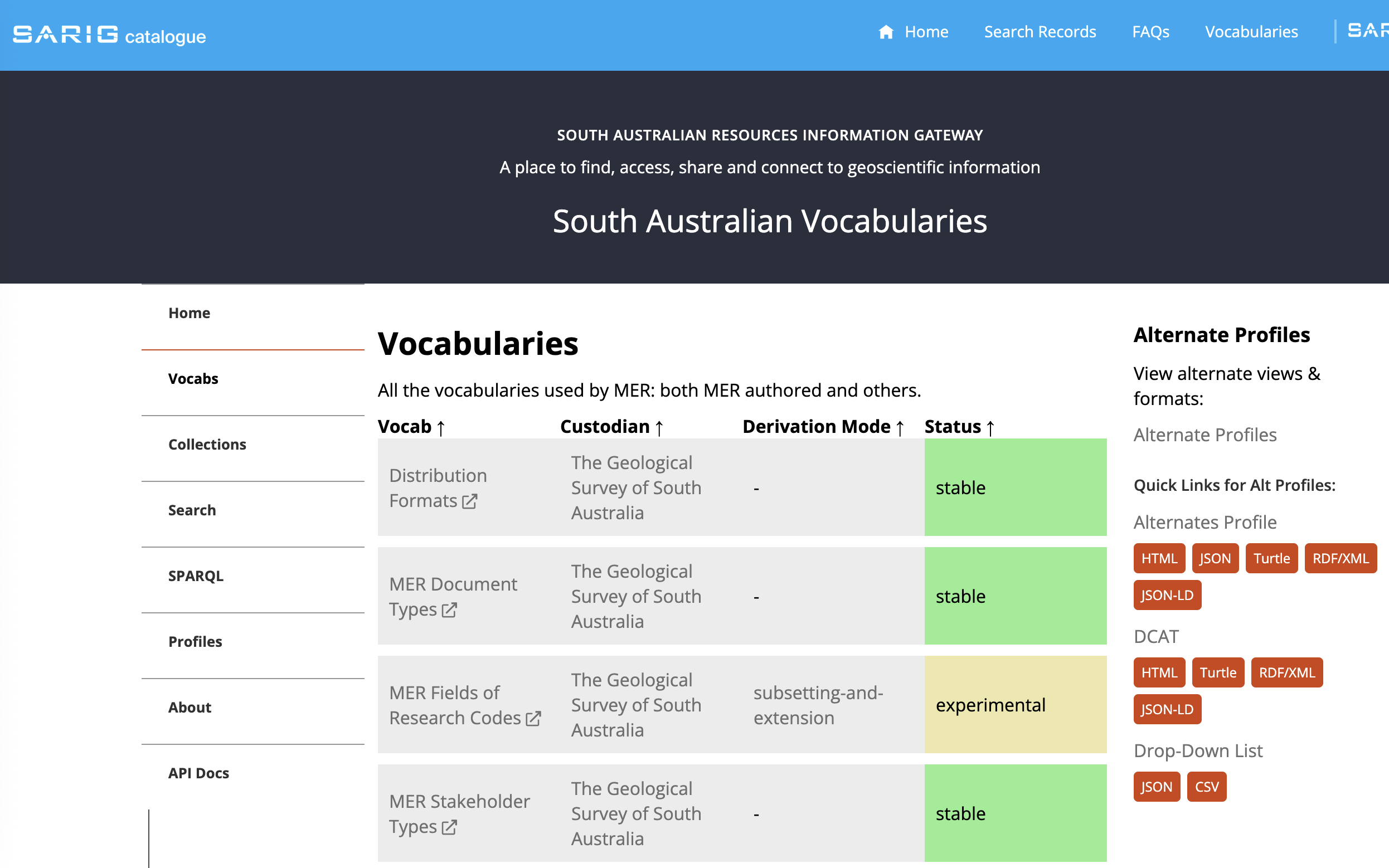1389x868 pixels.
Task: Open external link icon beside MER Document Types
Action: tap(449, 609)
